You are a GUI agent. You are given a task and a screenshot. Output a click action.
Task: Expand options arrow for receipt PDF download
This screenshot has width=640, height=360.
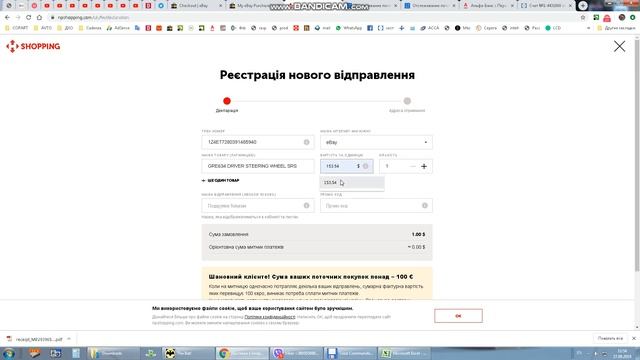pos(69,339)
